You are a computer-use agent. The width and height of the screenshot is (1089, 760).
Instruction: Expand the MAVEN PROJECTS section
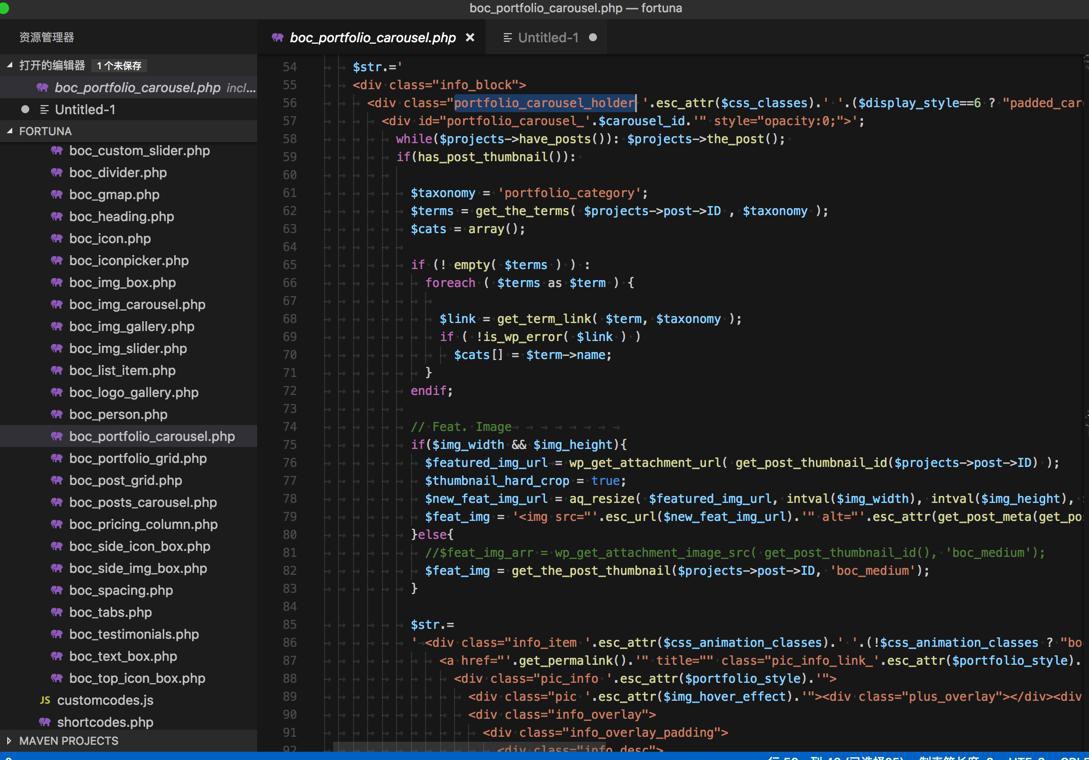[x=10, y=741]
